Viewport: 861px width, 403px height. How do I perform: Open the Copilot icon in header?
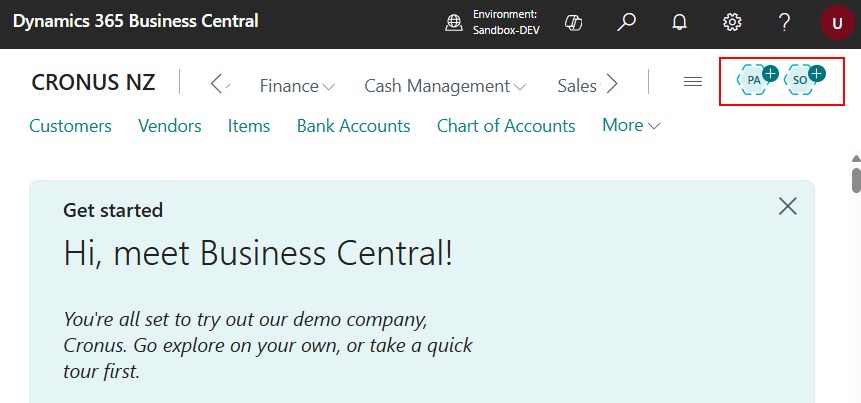click(x=573, y=23)
